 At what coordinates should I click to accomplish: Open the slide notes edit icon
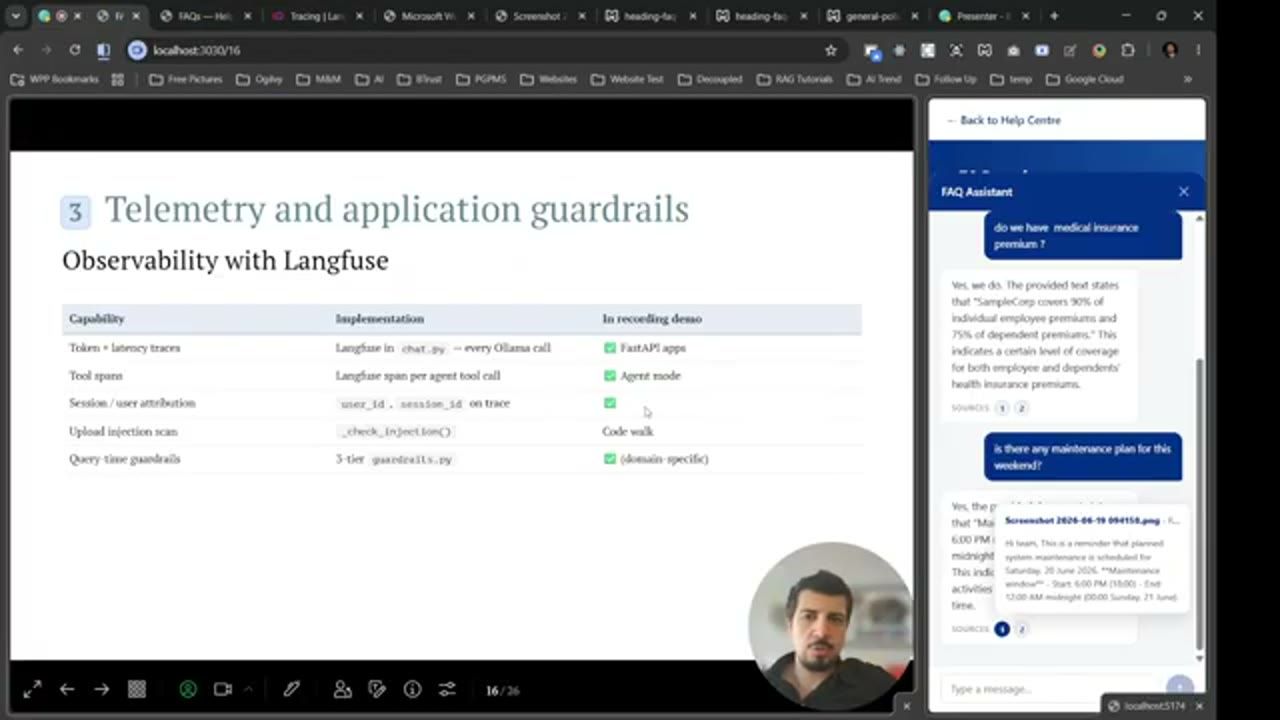tap(377, 689)
